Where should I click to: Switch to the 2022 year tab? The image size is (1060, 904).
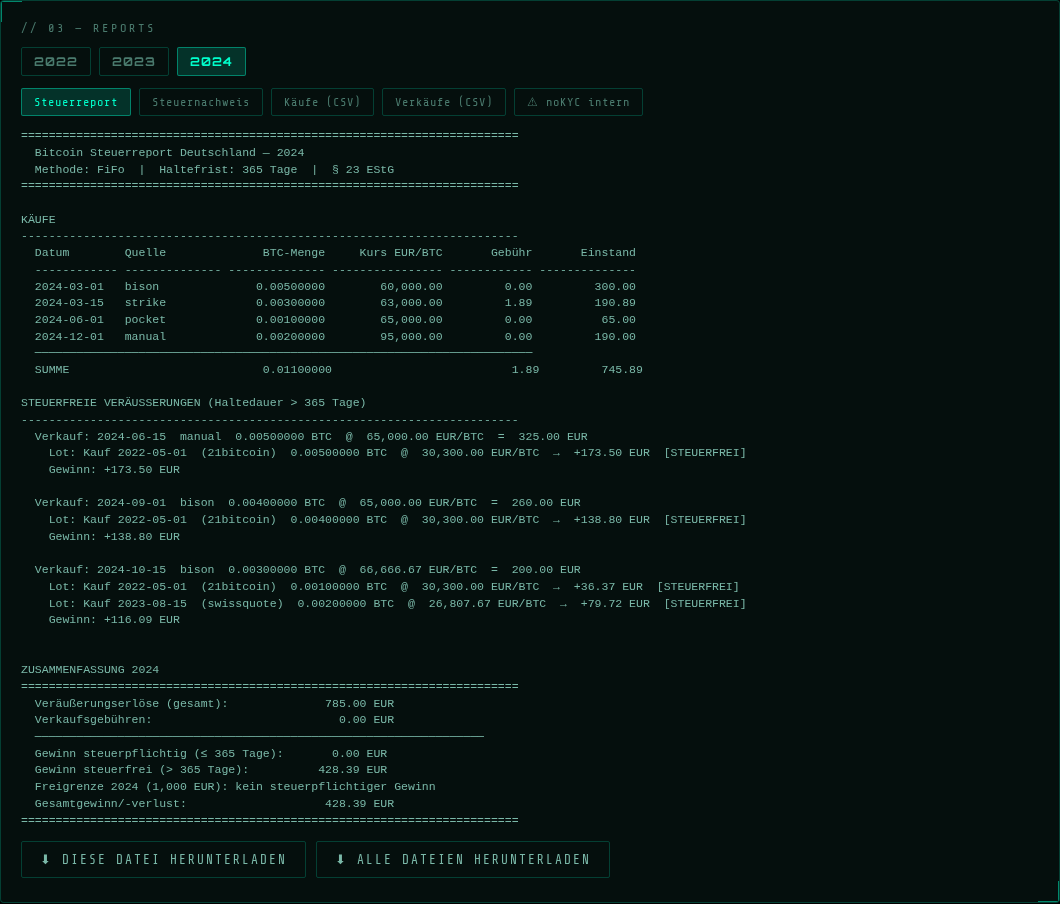[x=55, y=62]
